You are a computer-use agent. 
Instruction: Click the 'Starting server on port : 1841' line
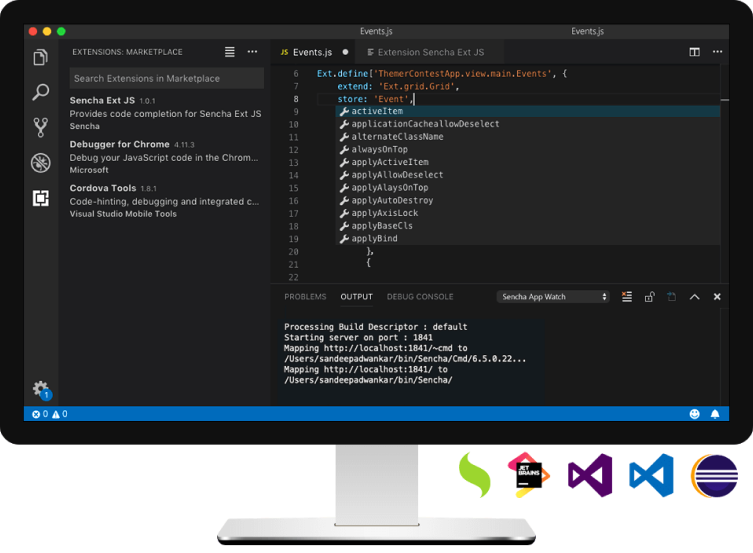(358, 337)
